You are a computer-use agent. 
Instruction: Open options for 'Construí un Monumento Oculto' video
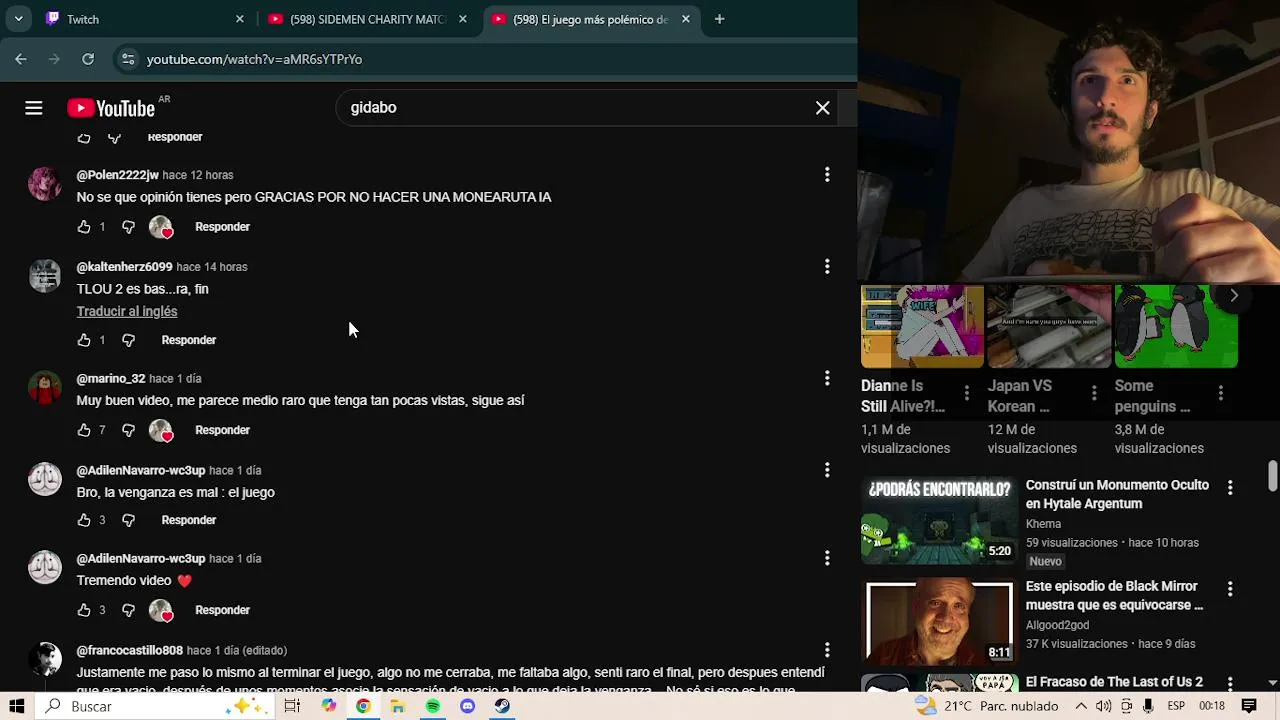[1230, 488]
